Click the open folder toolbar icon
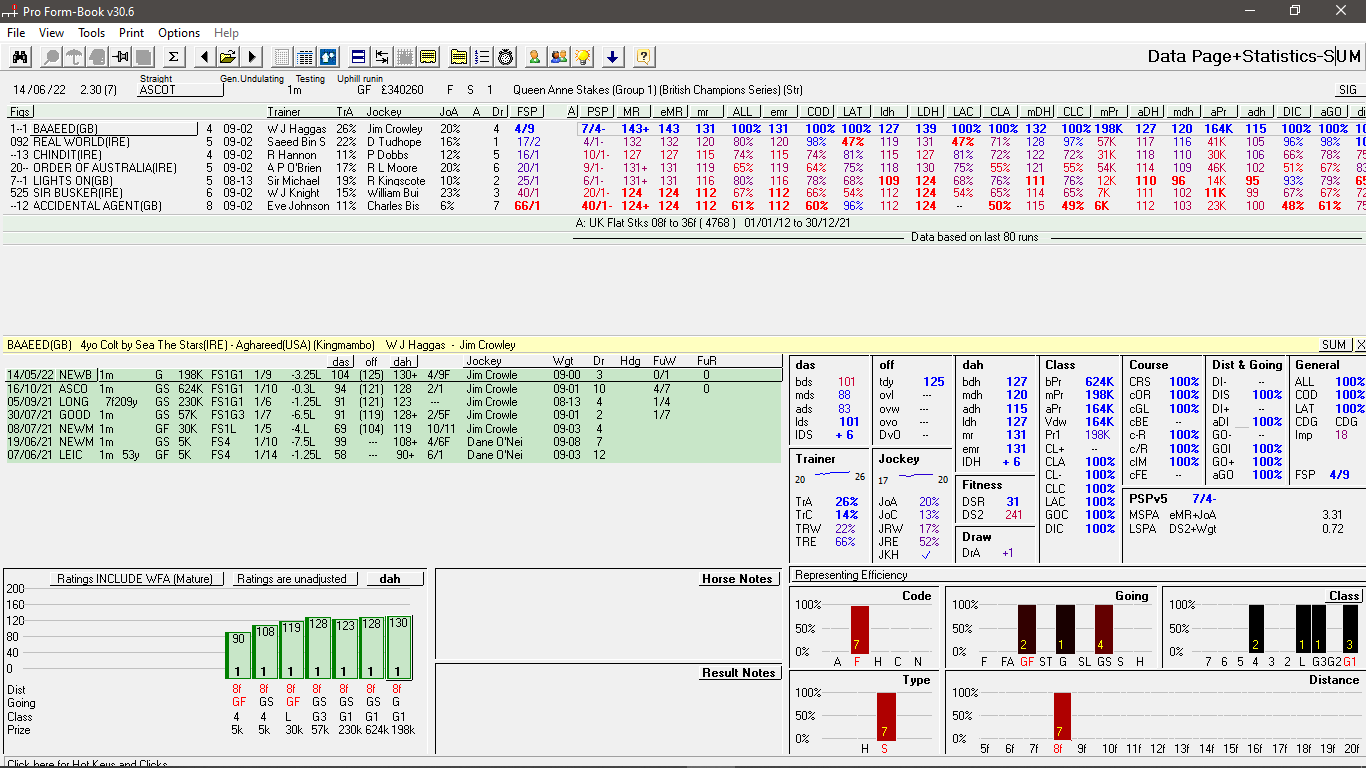 coord(228,57)
